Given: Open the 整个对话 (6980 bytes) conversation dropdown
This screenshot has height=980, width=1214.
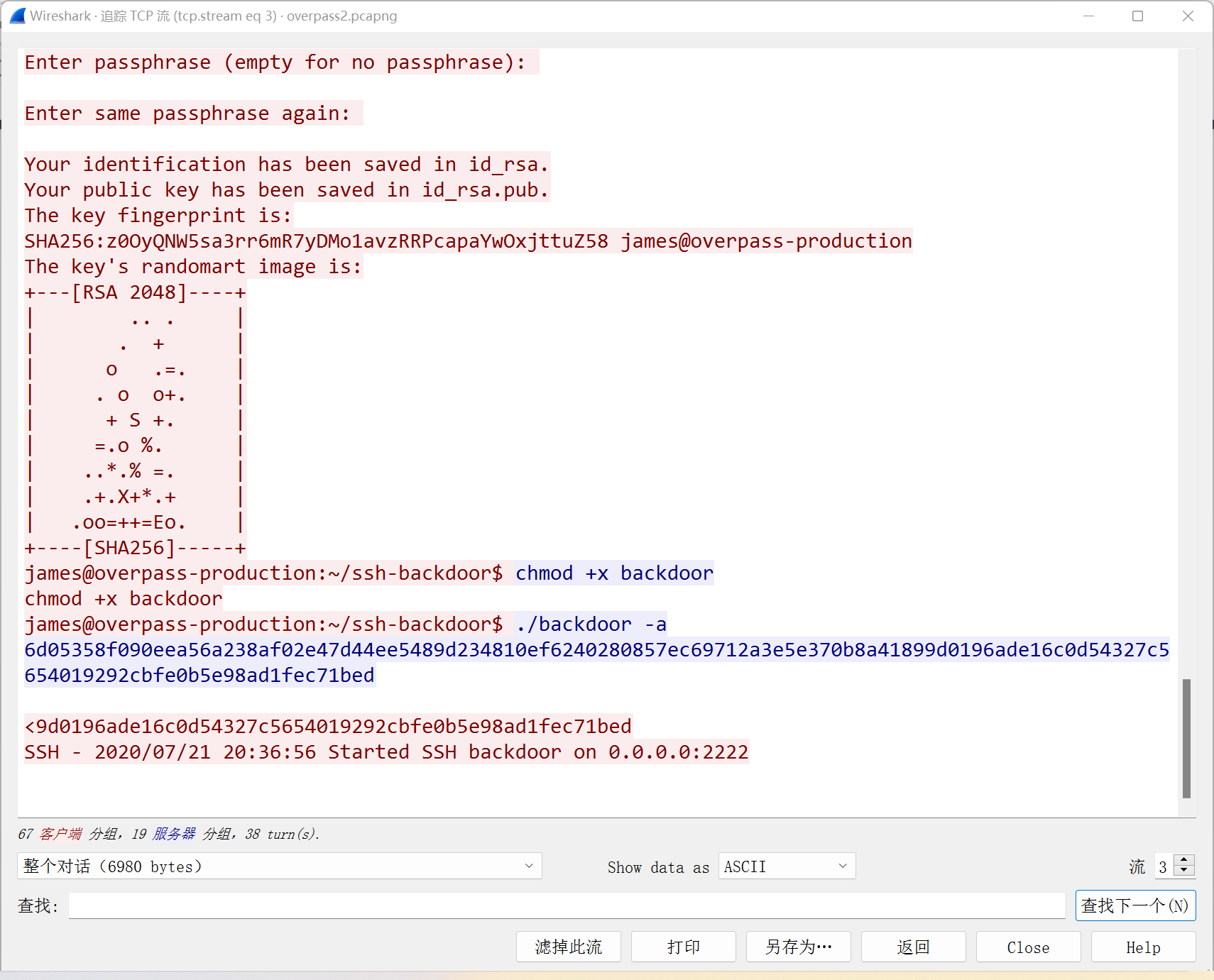Looking at the screenshot, I should (x=279, y=866).
